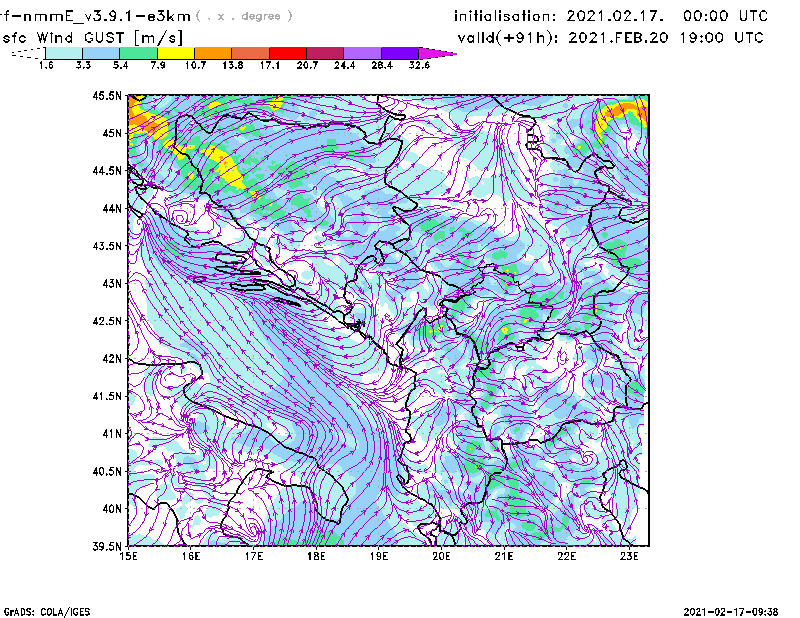
Task: Click the valid(+91h) forecast time text
Action: (610, 38)
